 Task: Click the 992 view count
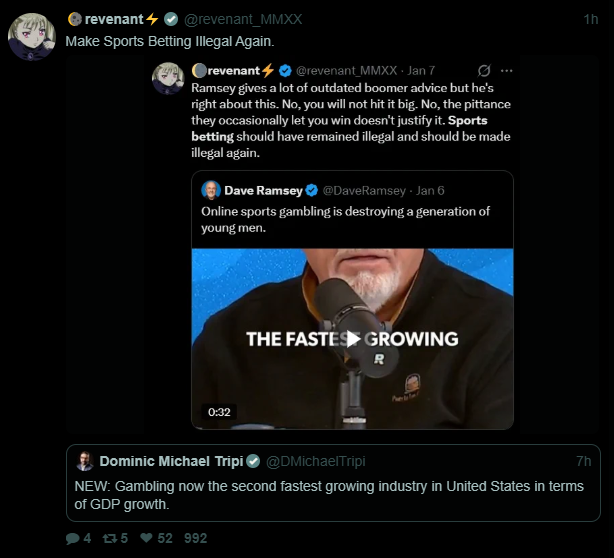point(196,538)
